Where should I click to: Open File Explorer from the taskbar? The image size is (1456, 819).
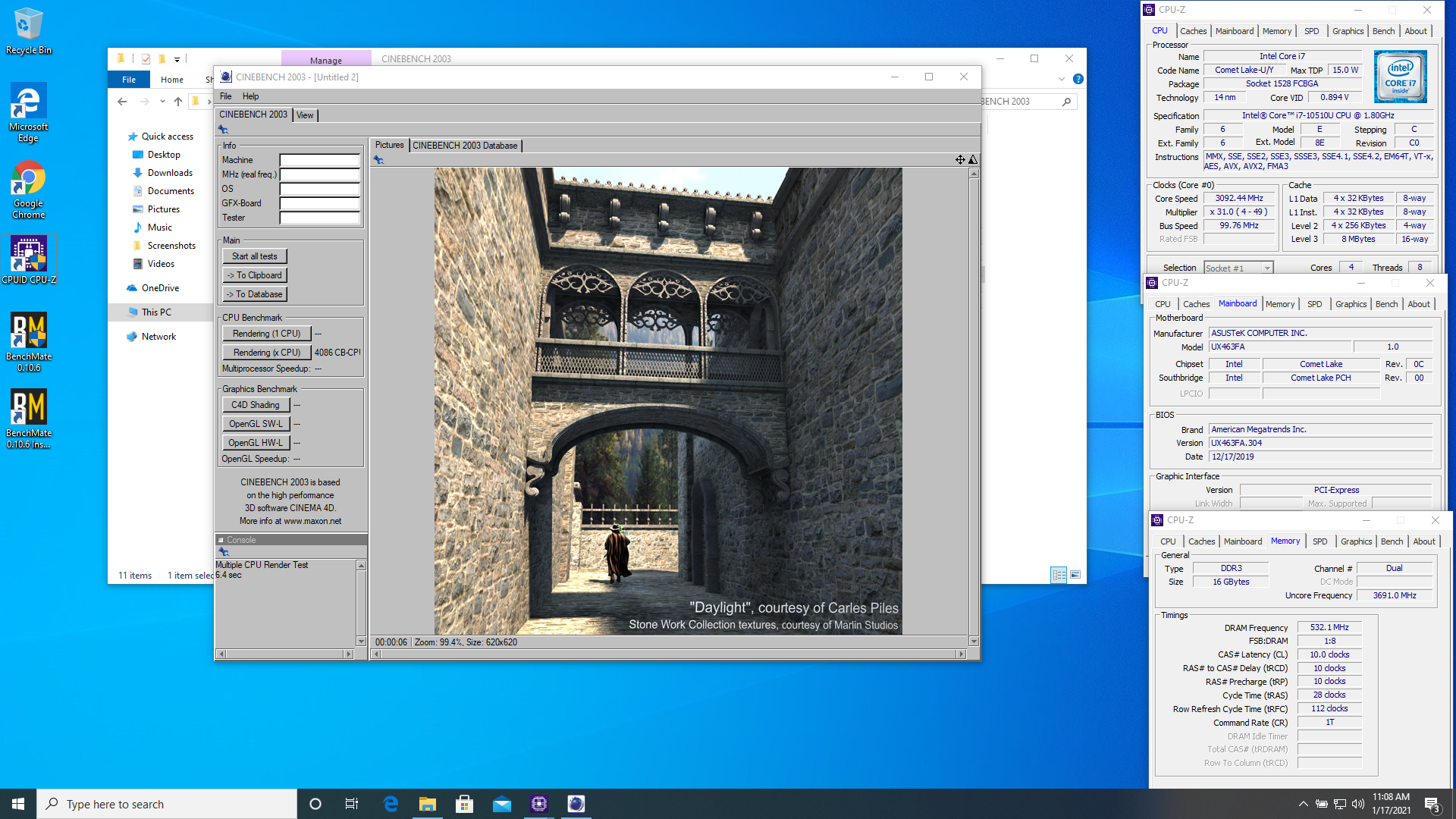(428, 804)
